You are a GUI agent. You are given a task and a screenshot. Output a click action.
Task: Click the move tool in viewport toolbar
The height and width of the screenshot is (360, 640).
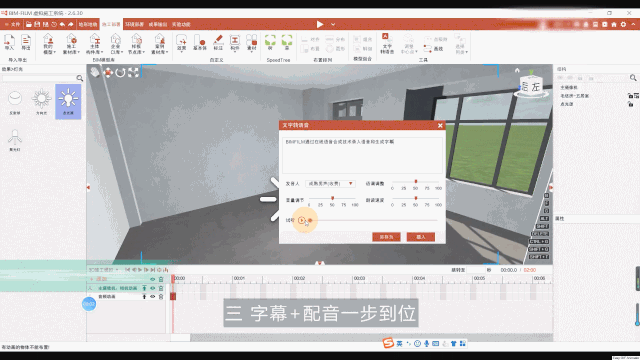point(108,73)
